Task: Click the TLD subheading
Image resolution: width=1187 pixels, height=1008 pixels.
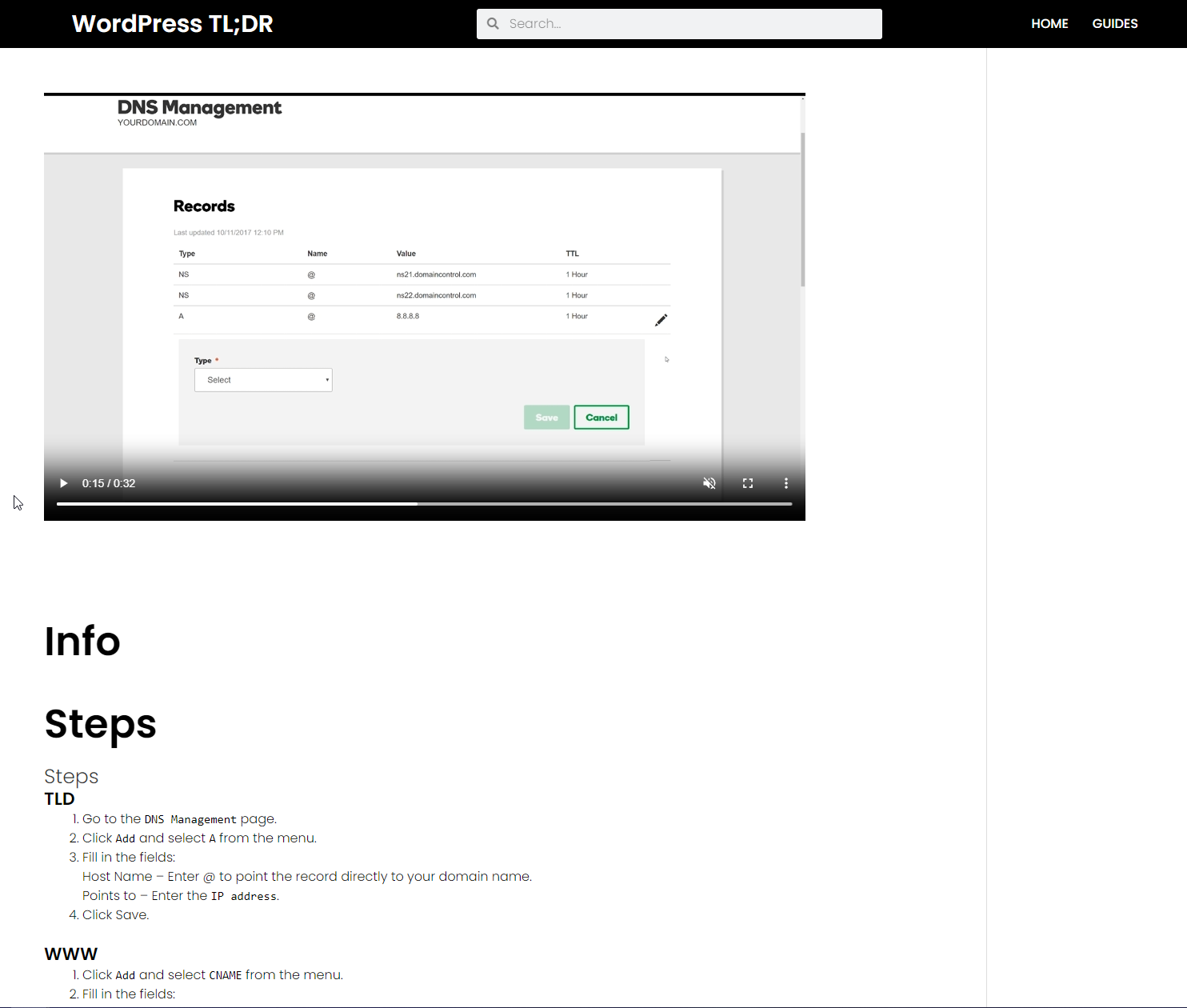Action: tap(59, 799)
